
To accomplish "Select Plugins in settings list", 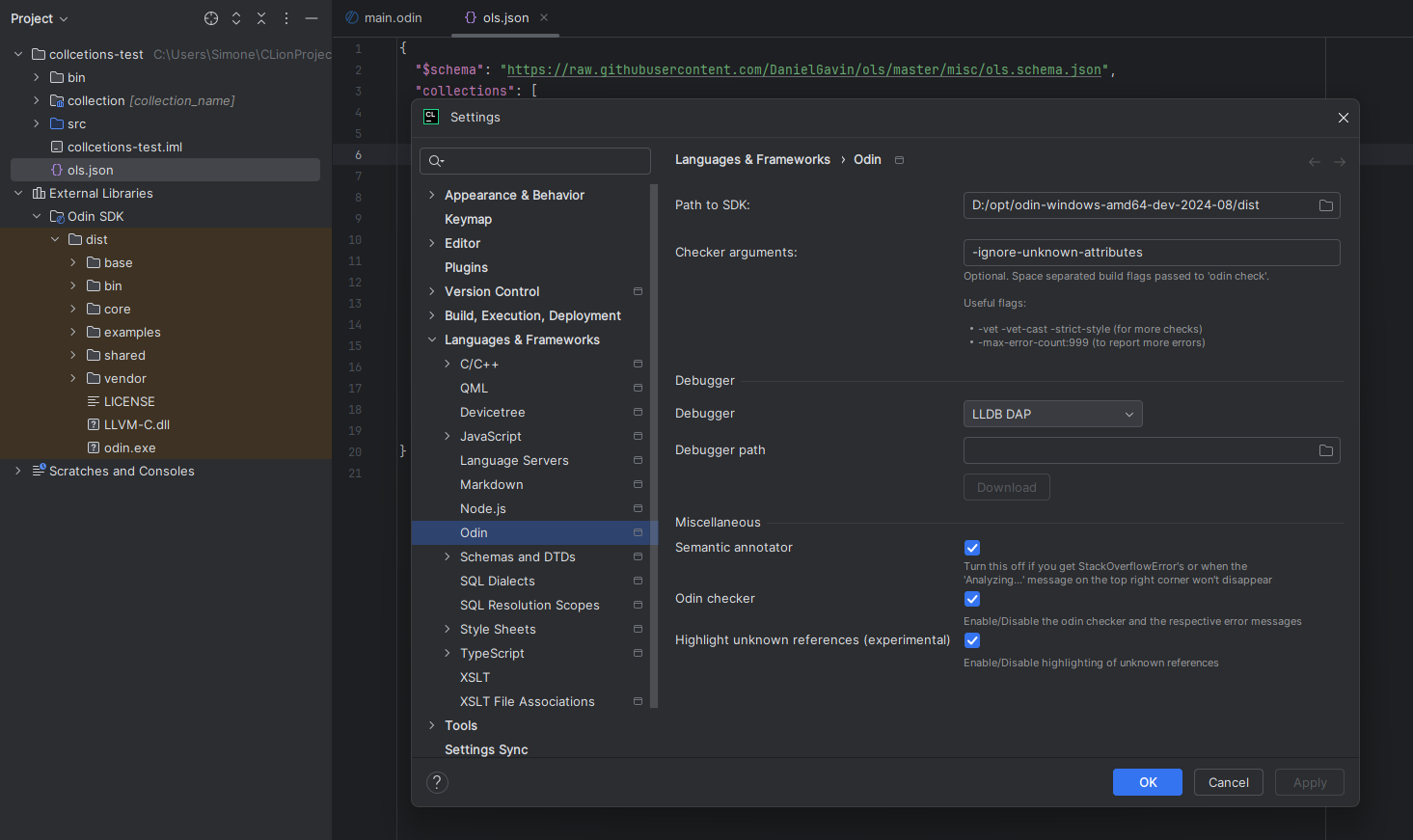I will tap(466, 267).
